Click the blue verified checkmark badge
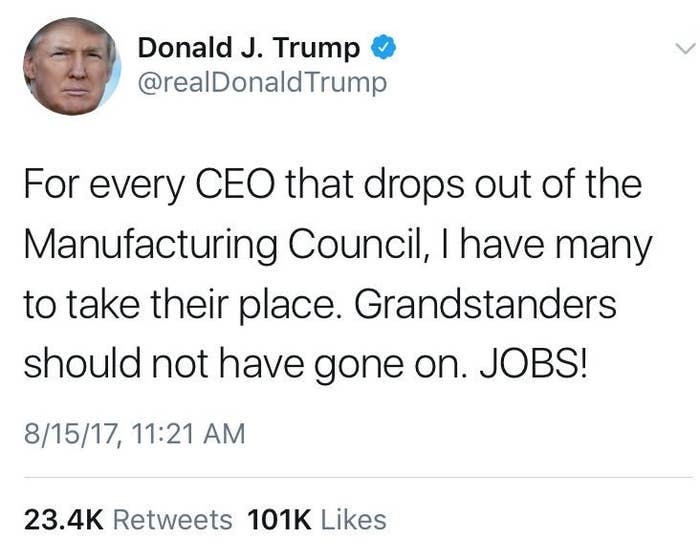The height and width of the screenshot is (560, 700). click(x=384, y=47)
